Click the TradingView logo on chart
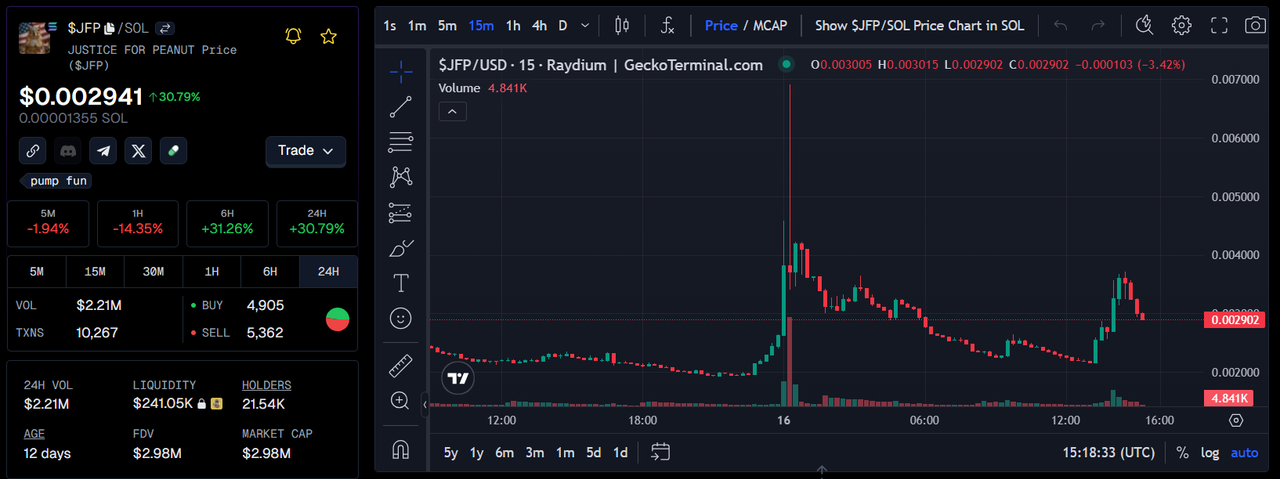This screenshot has width=1280, height=479. coord(459,378)
